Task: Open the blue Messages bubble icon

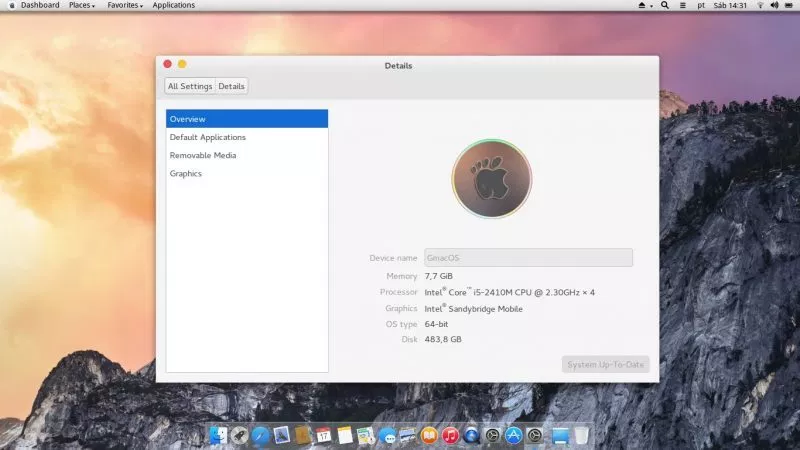Action: [387, 435]
